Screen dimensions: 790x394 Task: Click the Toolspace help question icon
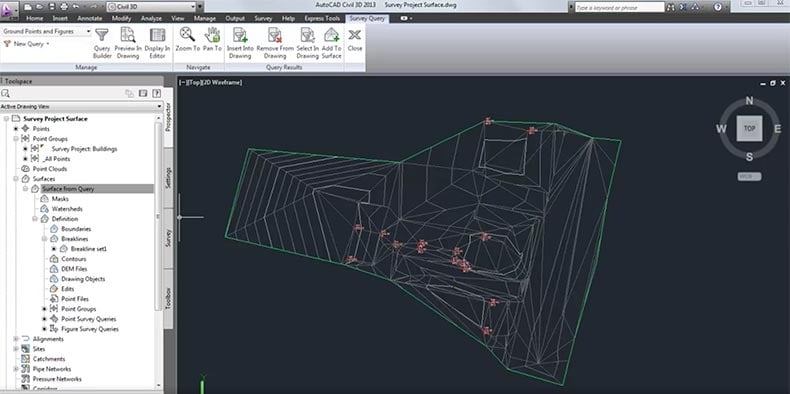pyautogui.click(x=157, y=93)
